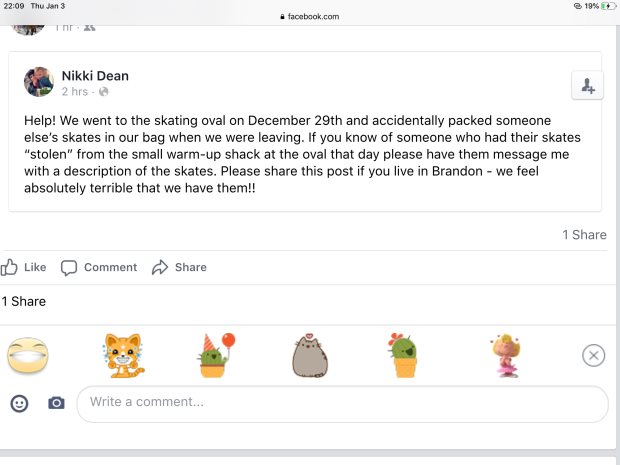Choose the flowering cactus sticker

pos(404,355)
